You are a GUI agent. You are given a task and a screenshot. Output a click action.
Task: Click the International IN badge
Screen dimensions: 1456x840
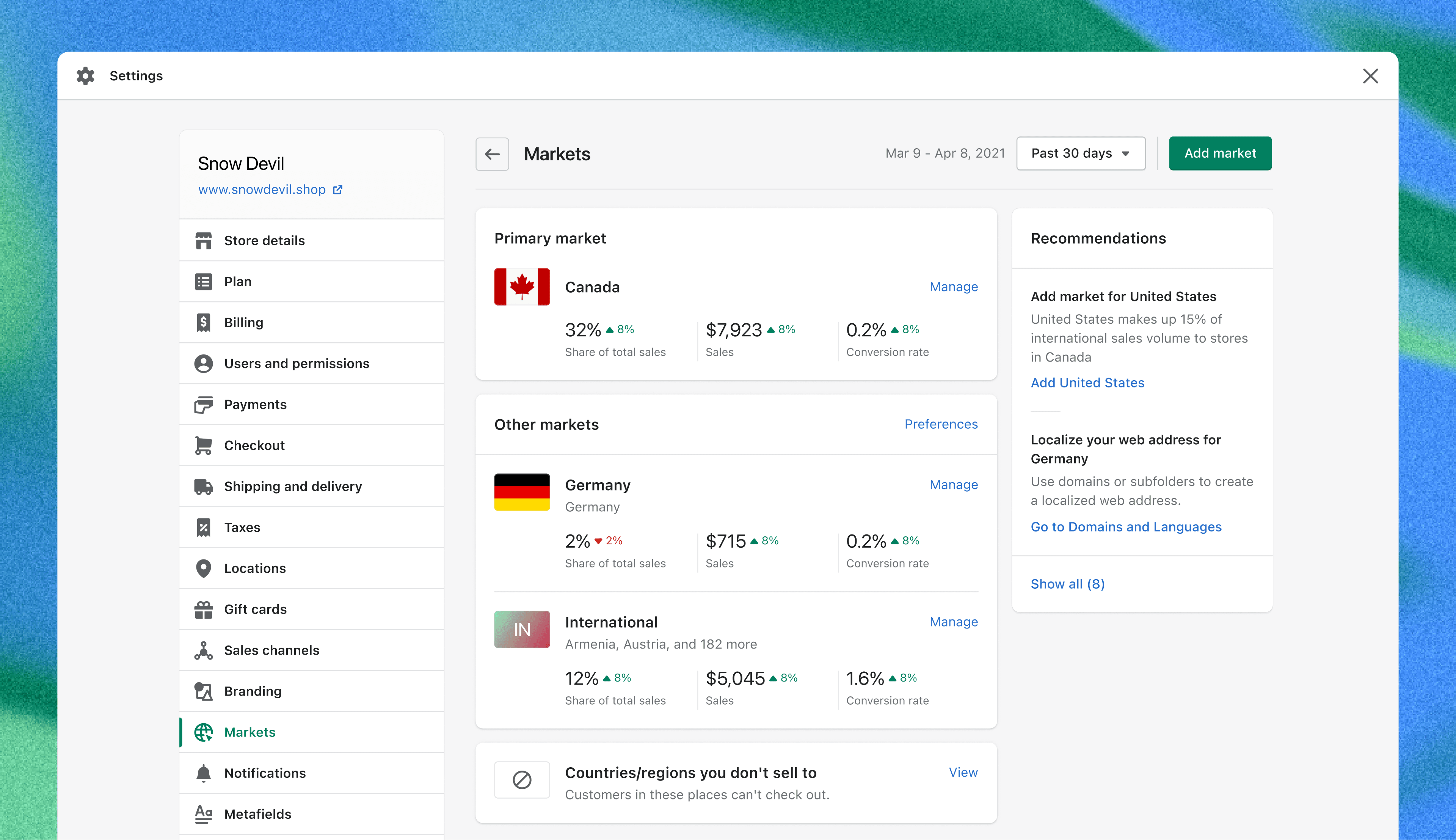(522, 629)
